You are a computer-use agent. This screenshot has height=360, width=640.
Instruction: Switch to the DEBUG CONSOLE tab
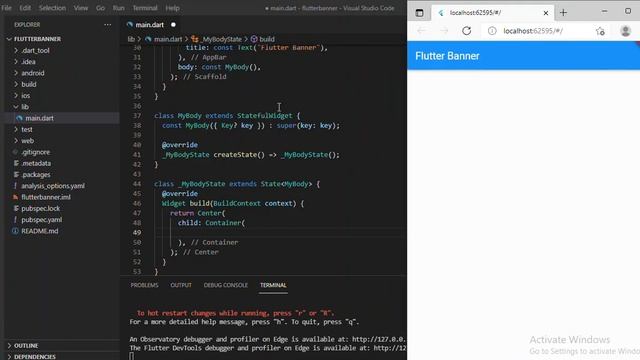pos(226,285)
